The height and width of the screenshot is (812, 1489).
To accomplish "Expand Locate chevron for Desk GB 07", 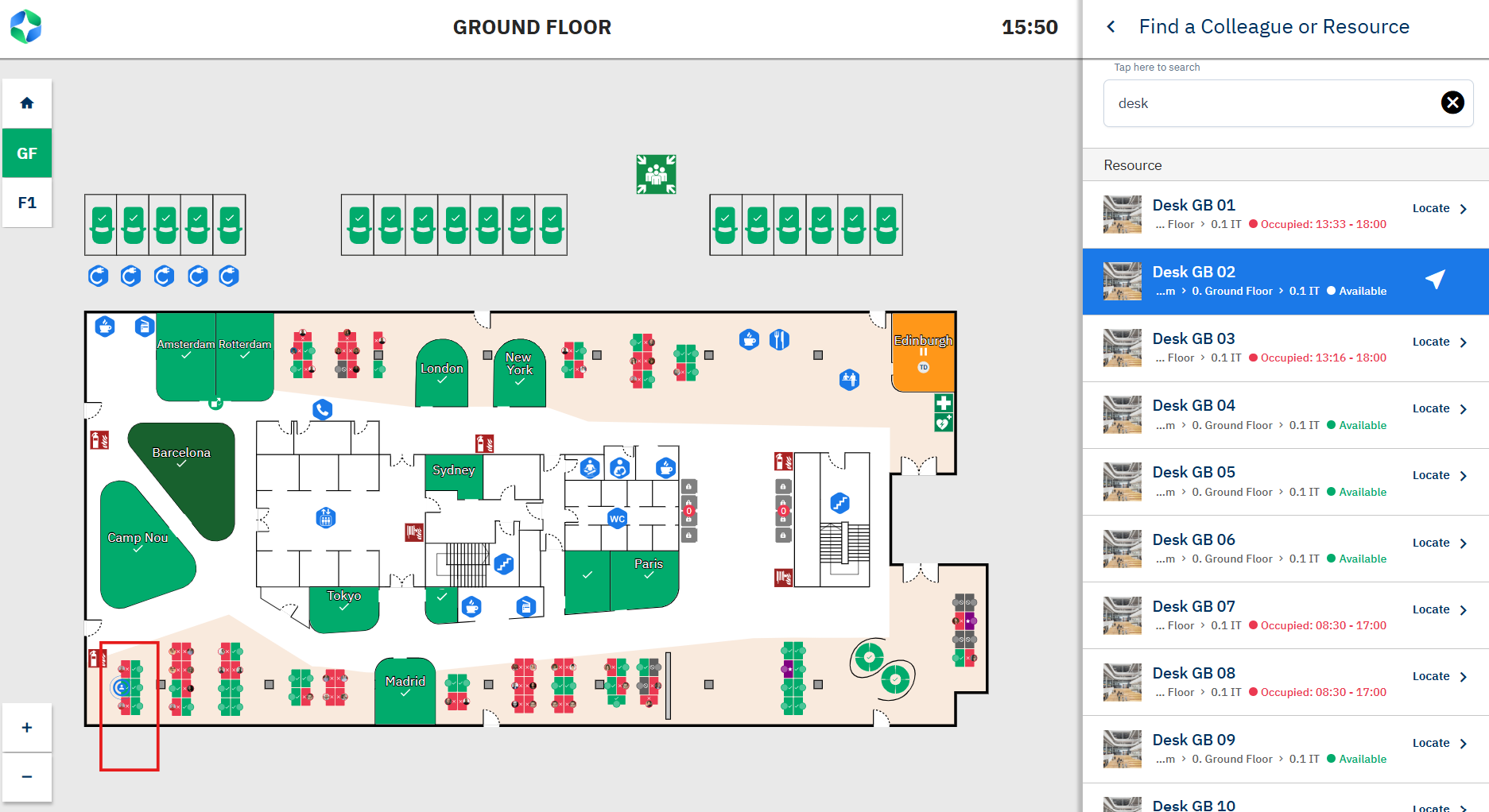I will [1463, 610].
